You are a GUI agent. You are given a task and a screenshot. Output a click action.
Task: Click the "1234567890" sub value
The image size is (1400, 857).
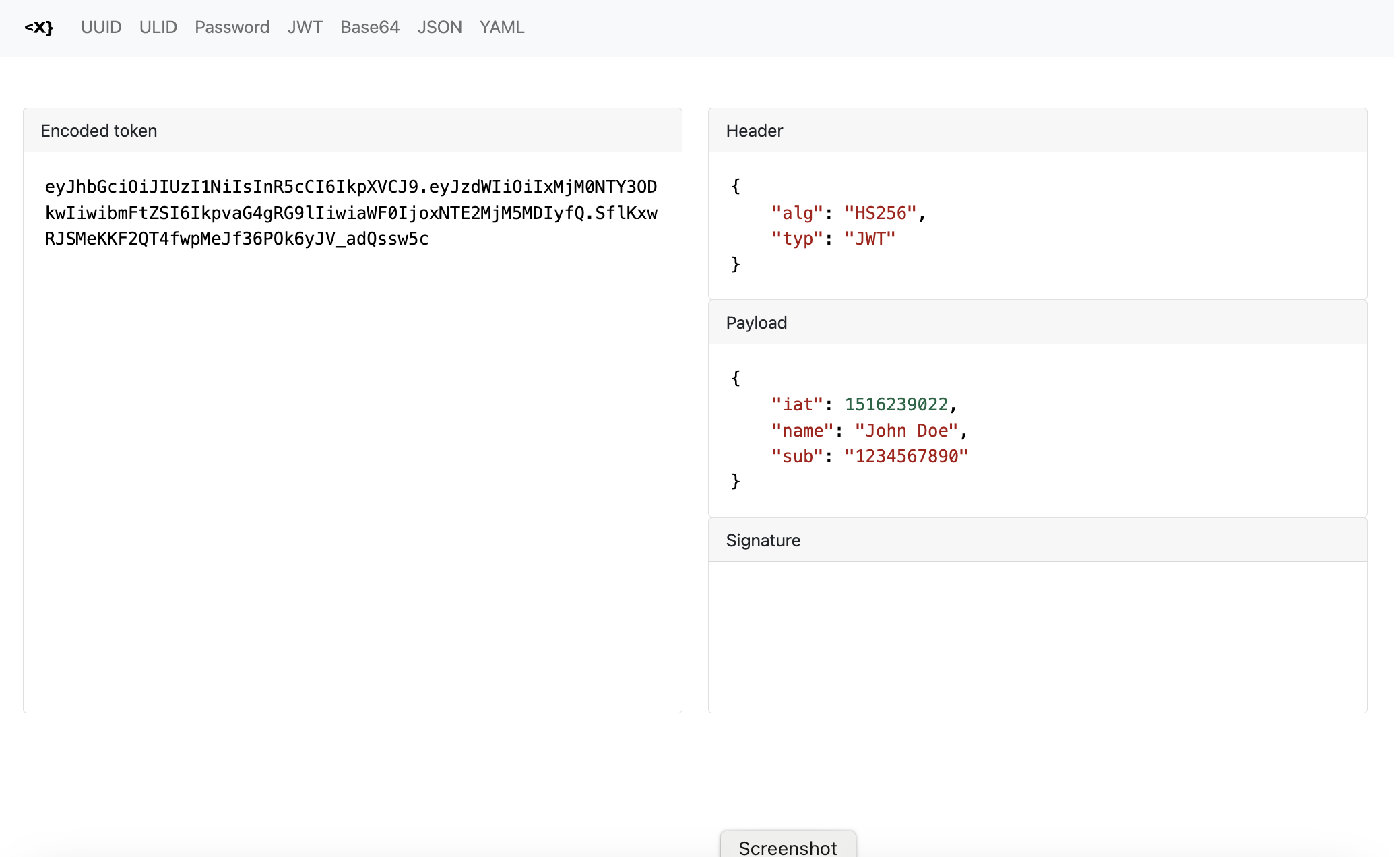[905, 456]
